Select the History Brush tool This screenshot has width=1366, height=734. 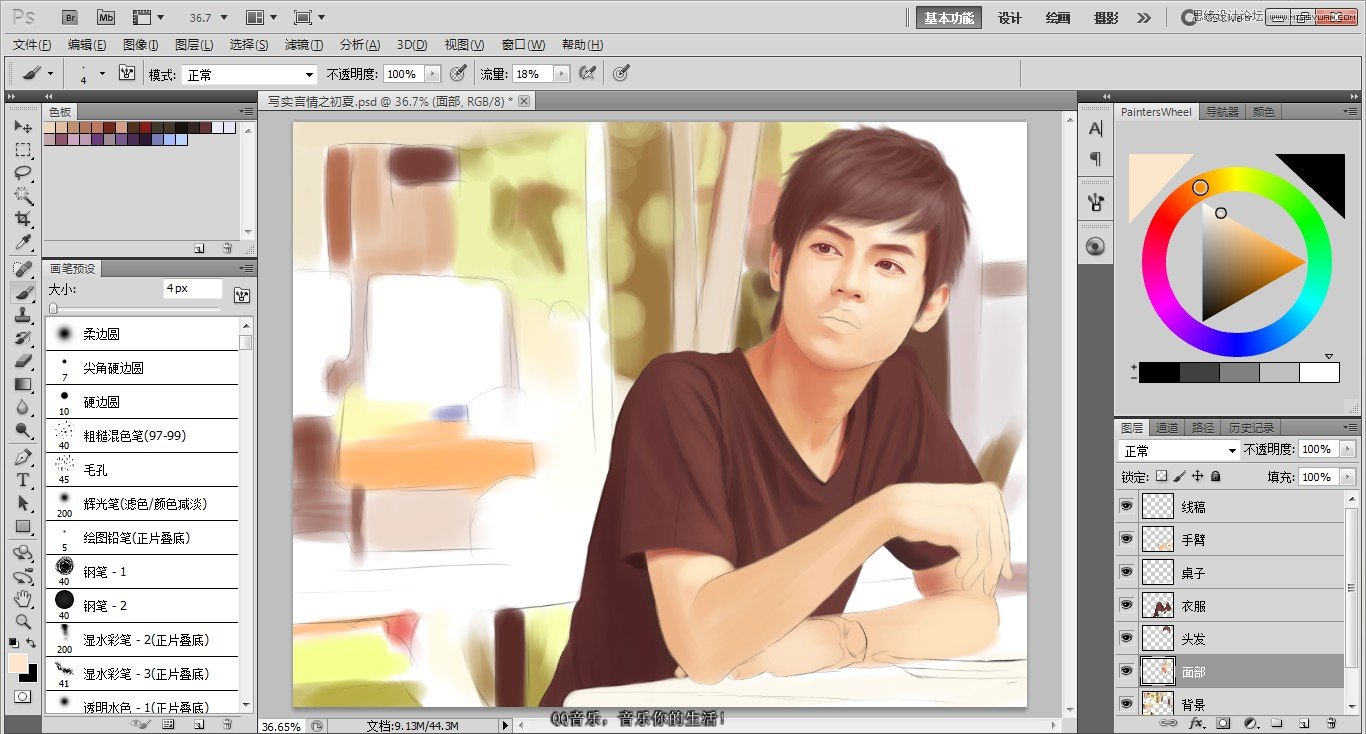point(23,338)
